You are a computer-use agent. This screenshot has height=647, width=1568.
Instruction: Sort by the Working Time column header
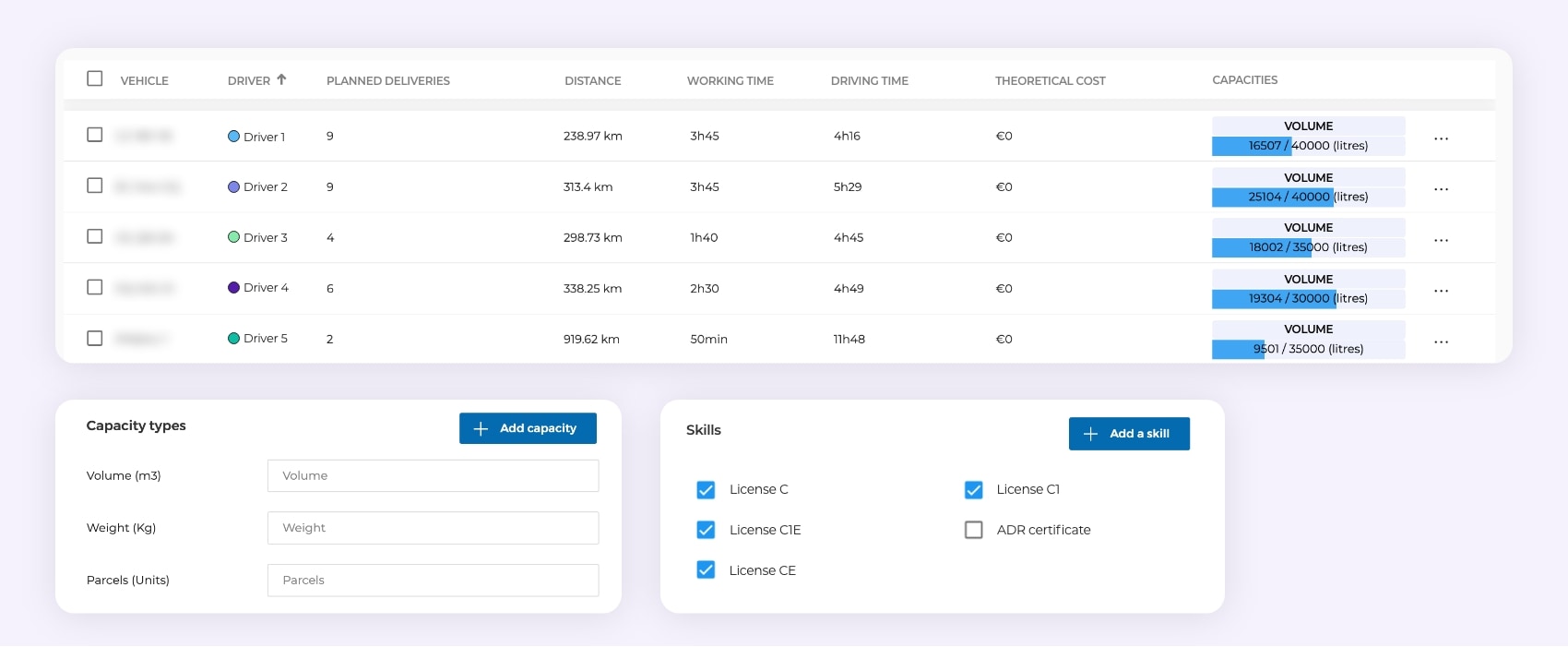click(730, 81)
